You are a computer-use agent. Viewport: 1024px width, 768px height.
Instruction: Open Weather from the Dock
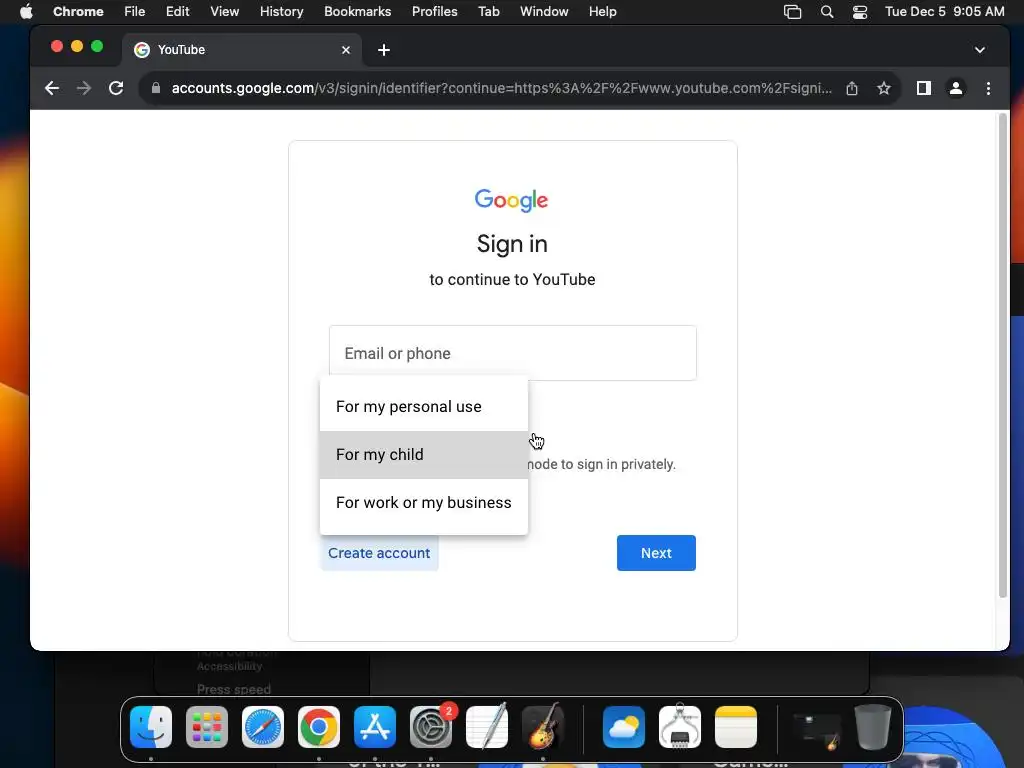click(x=624, y=727)
